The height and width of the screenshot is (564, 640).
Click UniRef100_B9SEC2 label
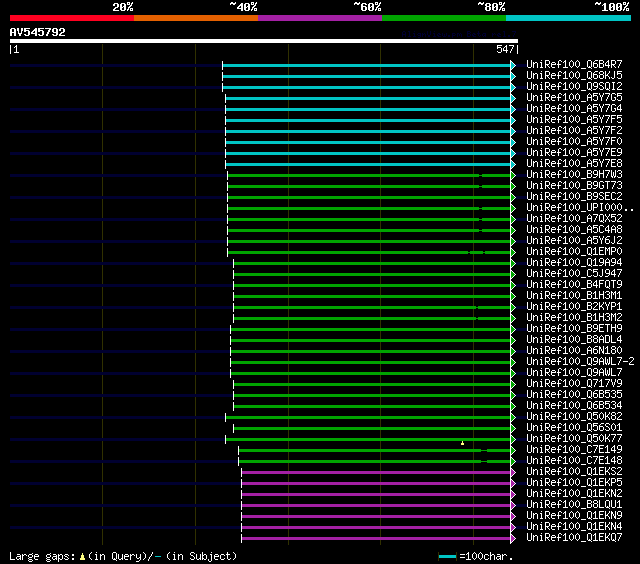(x=574, y=197)
